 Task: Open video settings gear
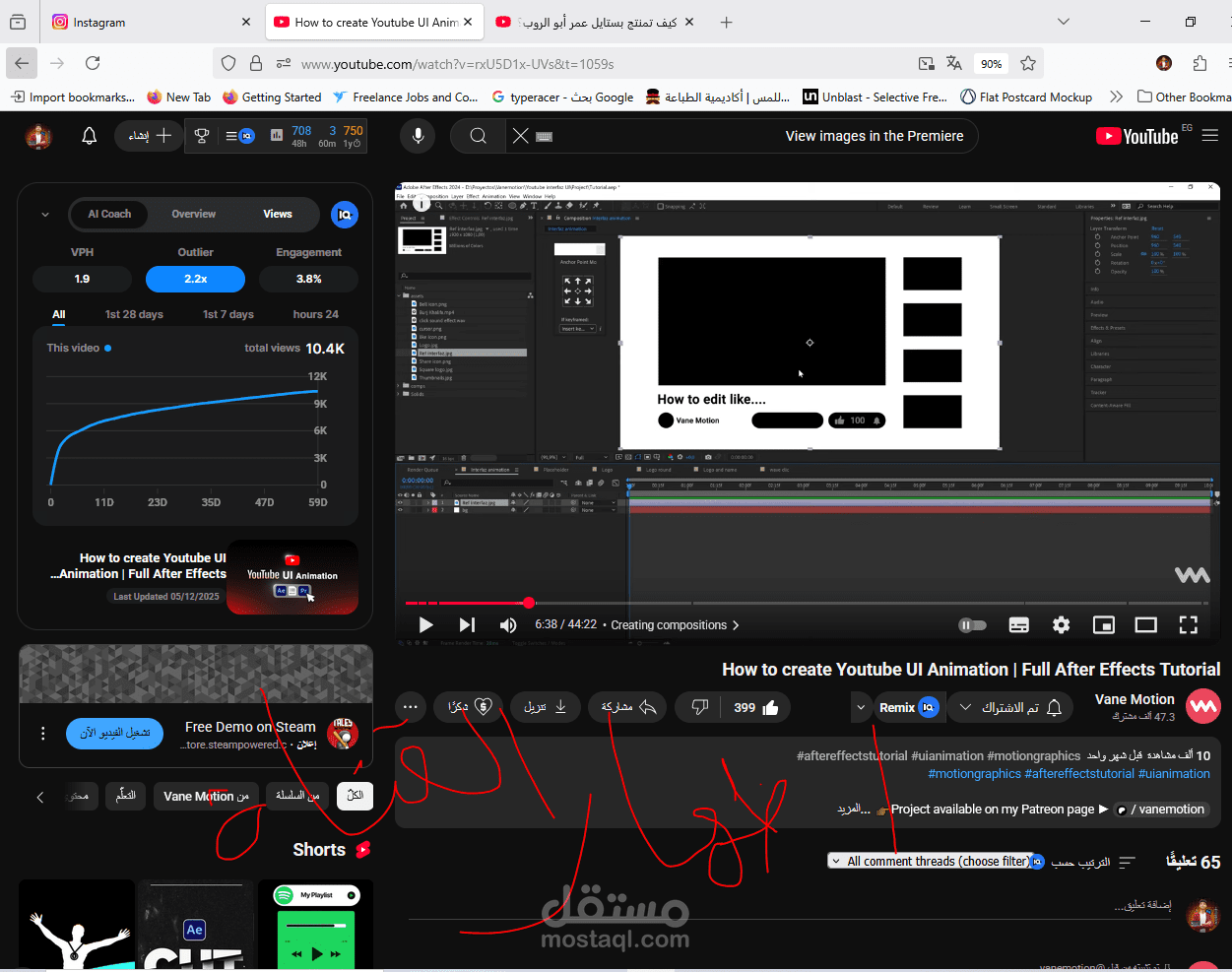1061,624
